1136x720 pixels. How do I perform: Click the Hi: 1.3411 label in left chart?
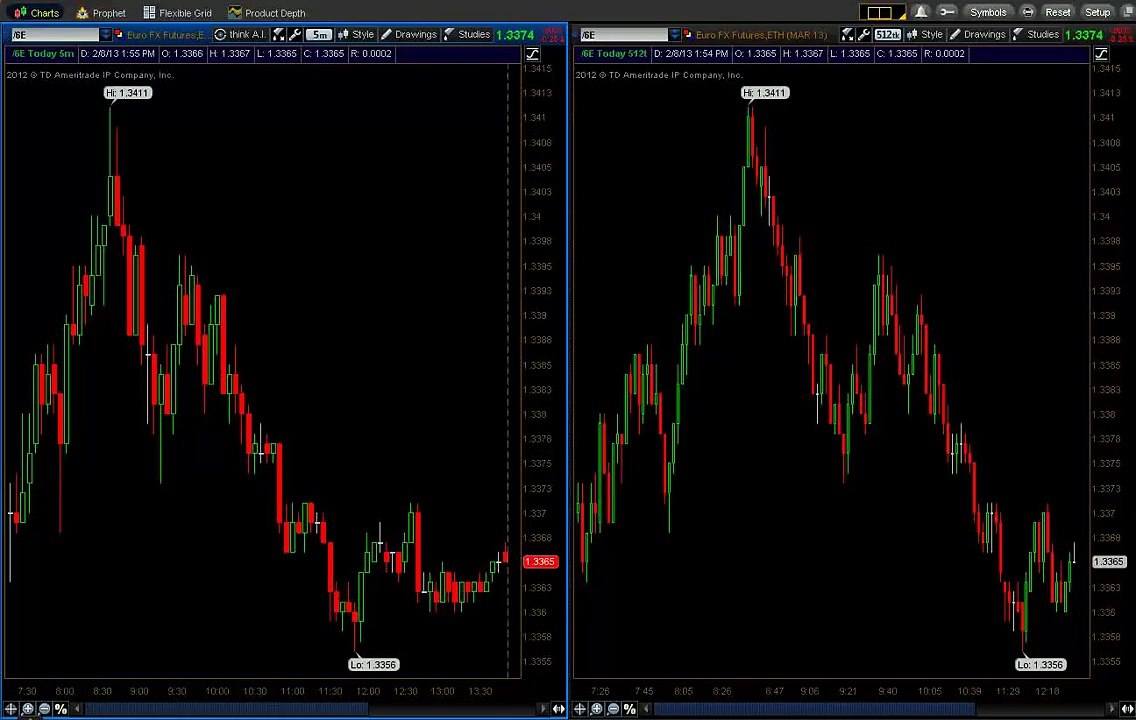pos(128,93)
